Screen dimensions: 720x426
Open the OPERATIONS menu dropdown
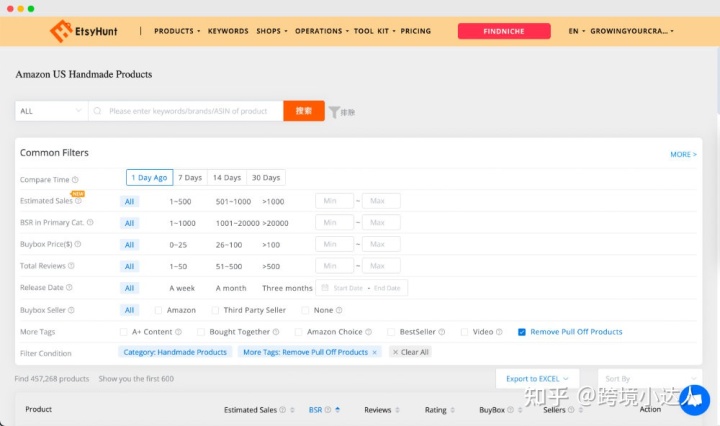pos(322,31)
